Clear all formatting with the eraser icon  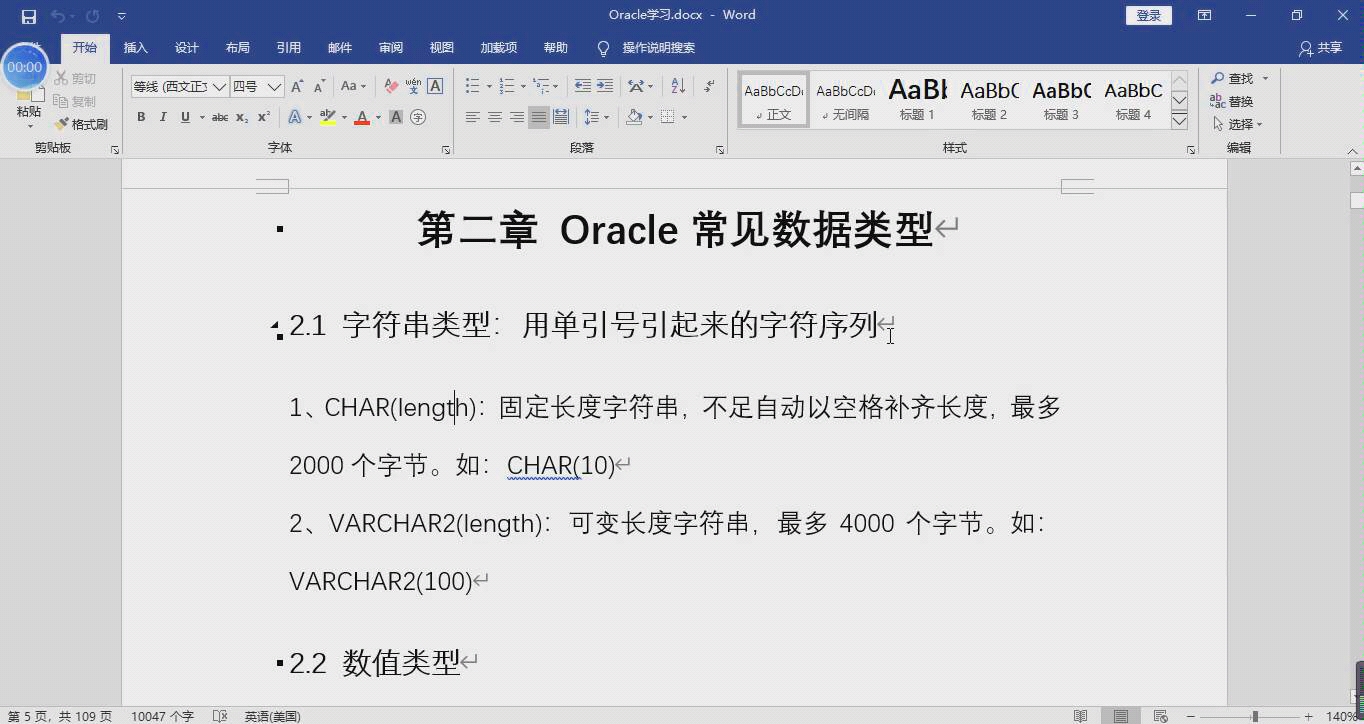point(391,87)
